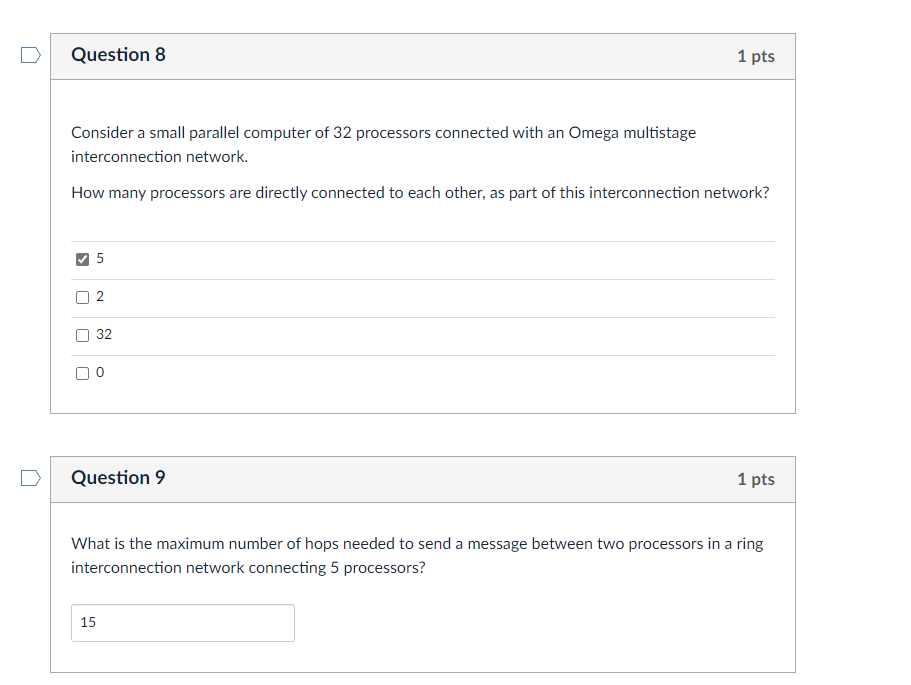
Task: Click the 'Question 9' header title
Action: pyautogui.click(x=118, y=478)
